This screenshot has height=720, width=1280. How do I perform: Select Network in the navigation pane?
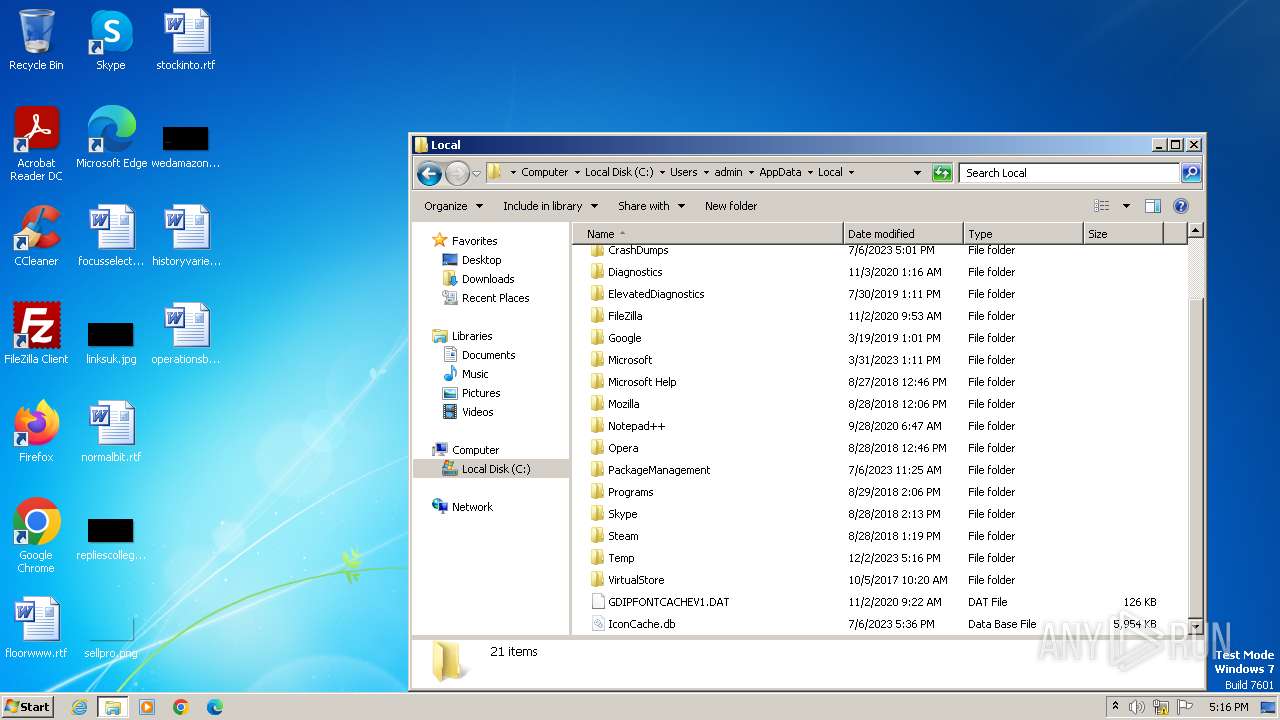pyautogui.click(x=471, y=507)
